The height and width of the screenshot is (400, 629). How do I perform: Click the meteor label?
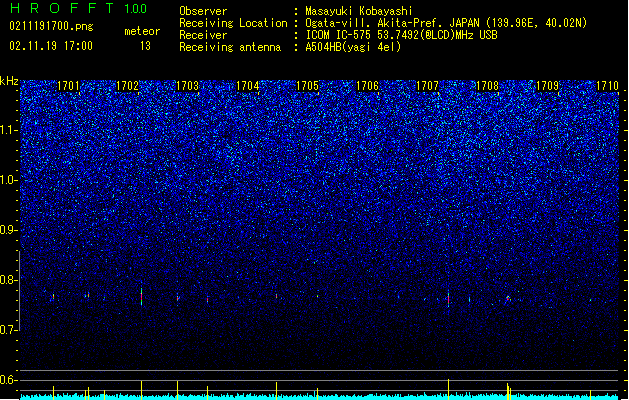click(142, 31)
